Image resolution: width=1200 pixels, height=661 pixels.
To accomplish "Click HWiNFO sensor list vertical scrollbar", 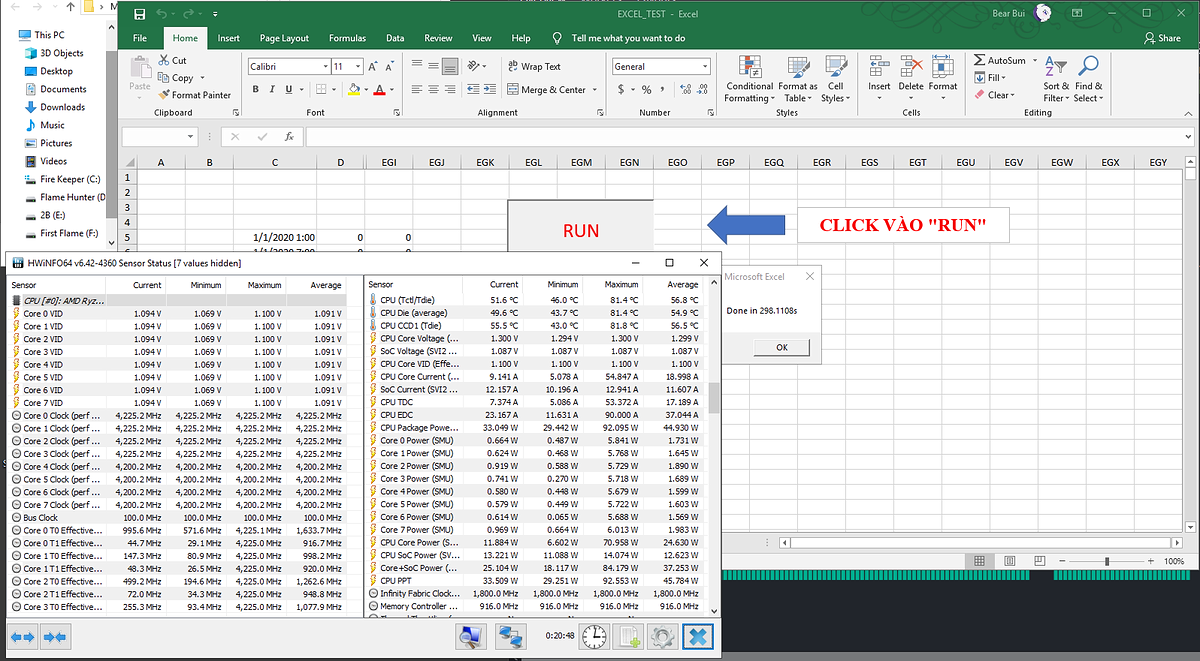I will click(714, 398).
